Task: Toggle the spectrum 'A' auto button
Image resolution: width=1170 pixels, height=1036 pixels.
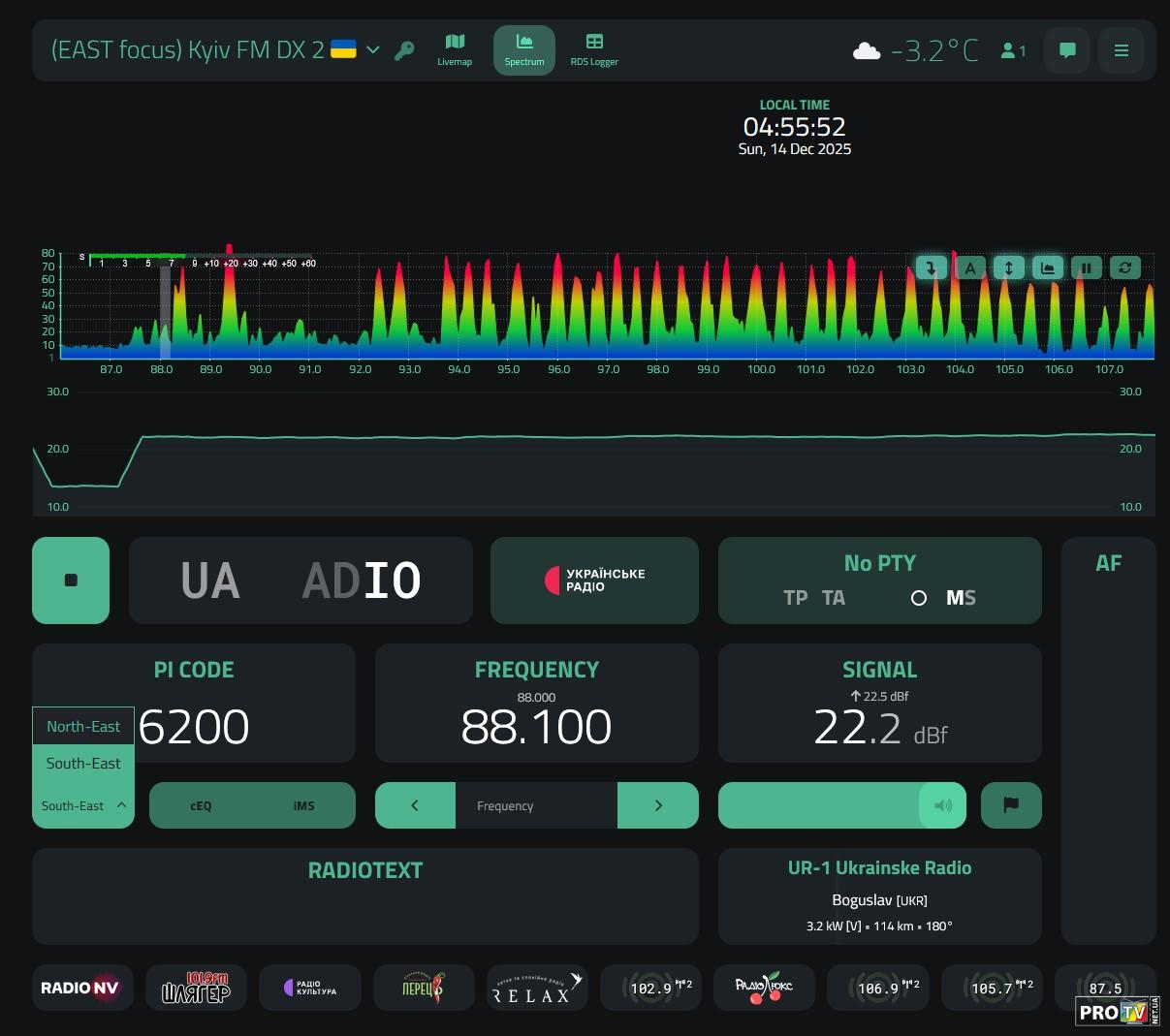Action: click(969, 267)
